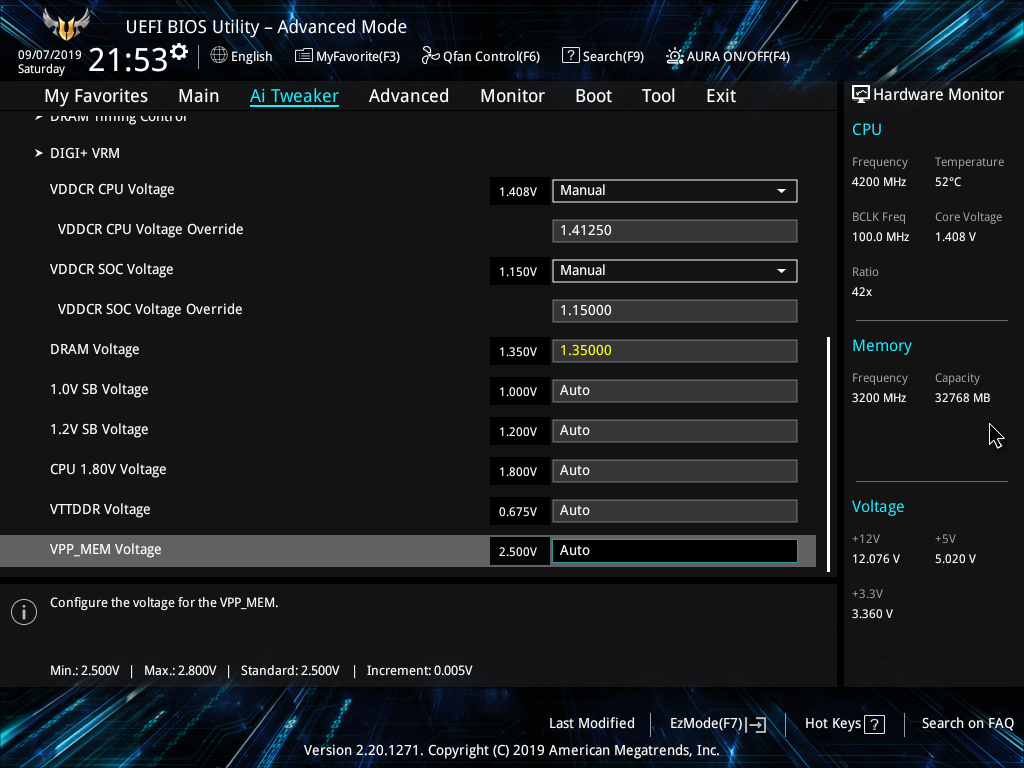Click the 0.675V VTTDDR readout
The width and height of the screenshot is (1024, 768).
pyautogui.click(x=519, y=511)
